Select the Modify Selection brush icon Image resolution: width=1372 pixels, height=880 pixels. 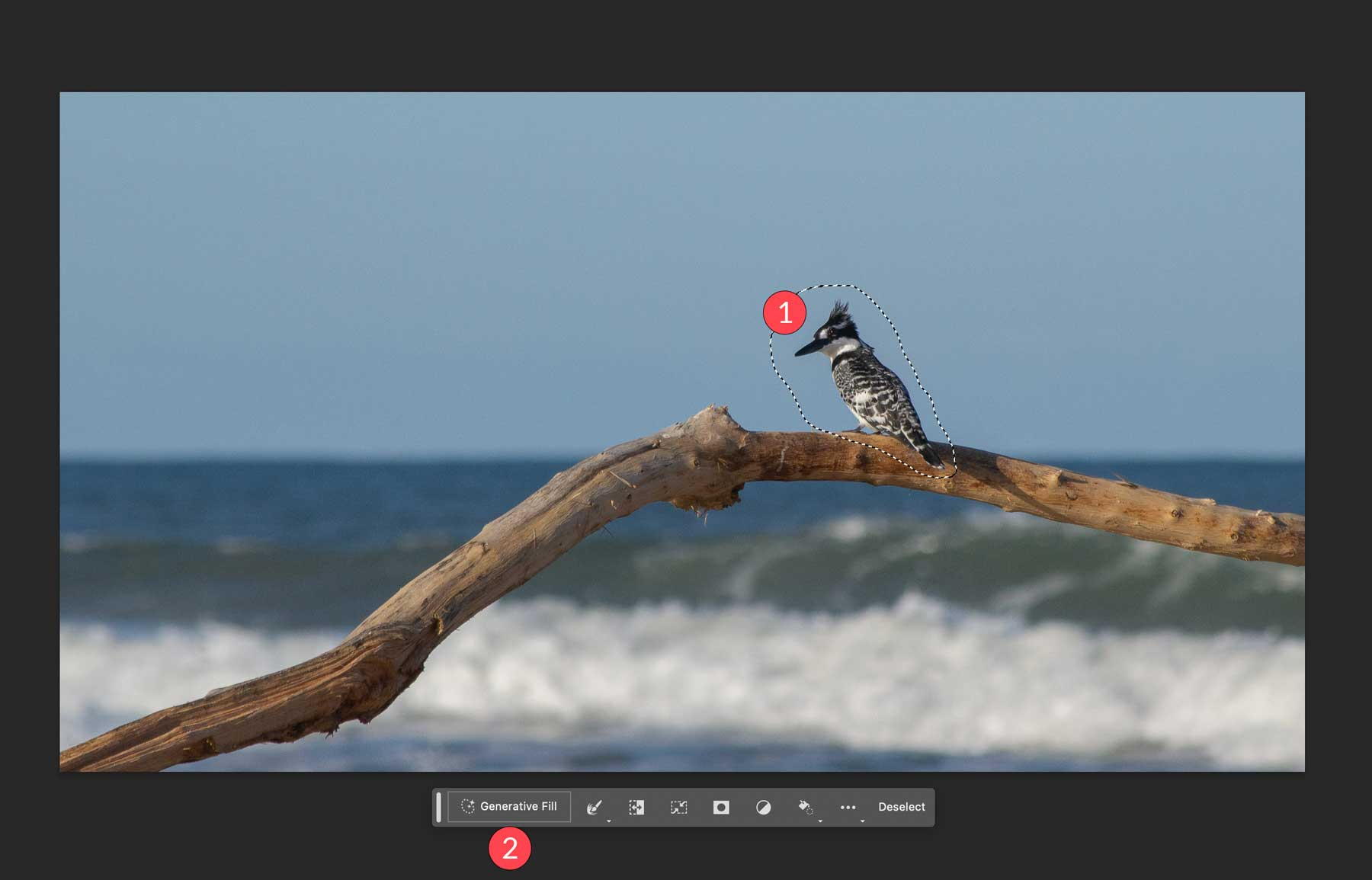594,807
